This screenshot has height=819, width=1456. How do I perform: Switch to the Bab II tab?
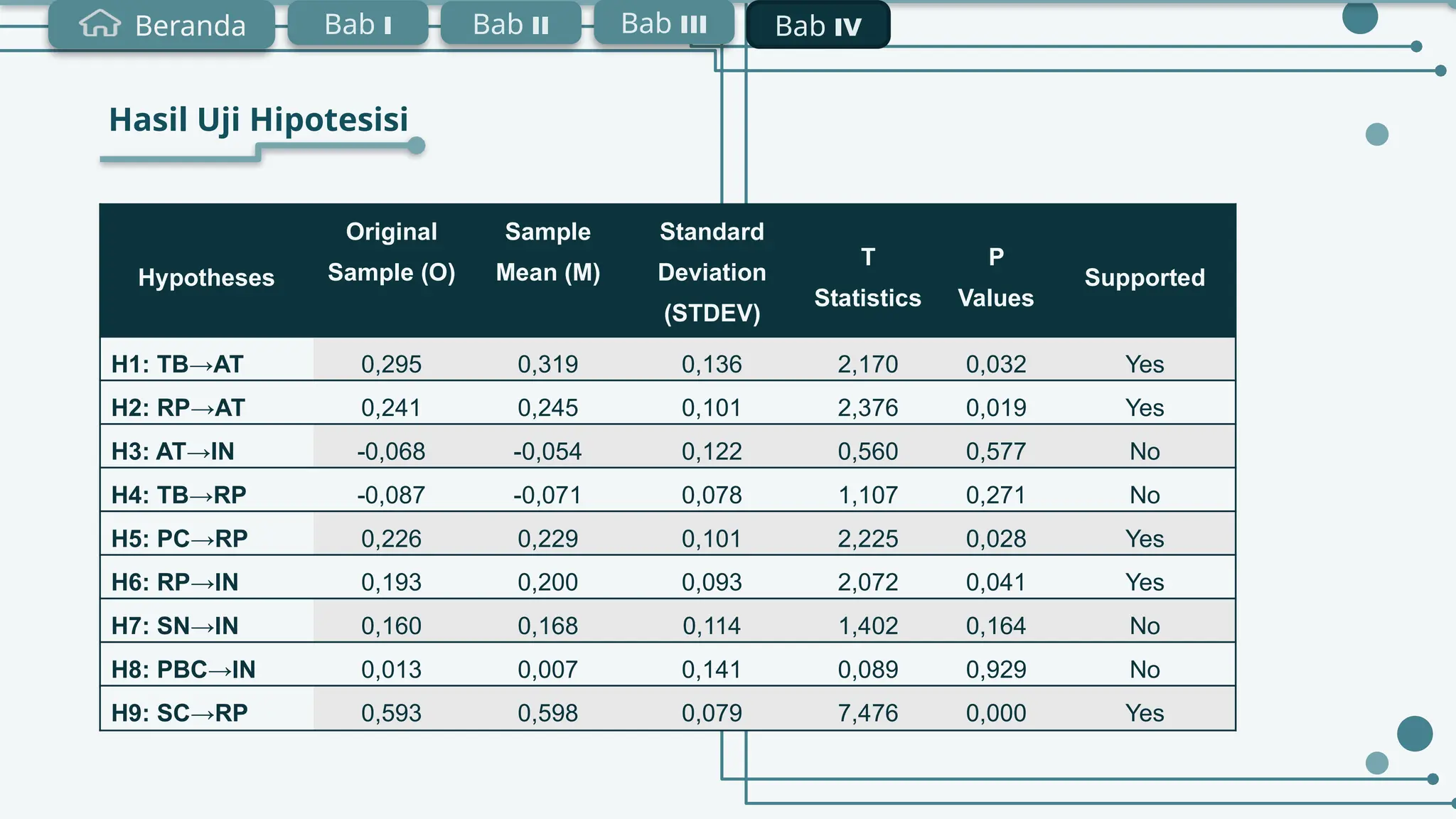point(510,24)
